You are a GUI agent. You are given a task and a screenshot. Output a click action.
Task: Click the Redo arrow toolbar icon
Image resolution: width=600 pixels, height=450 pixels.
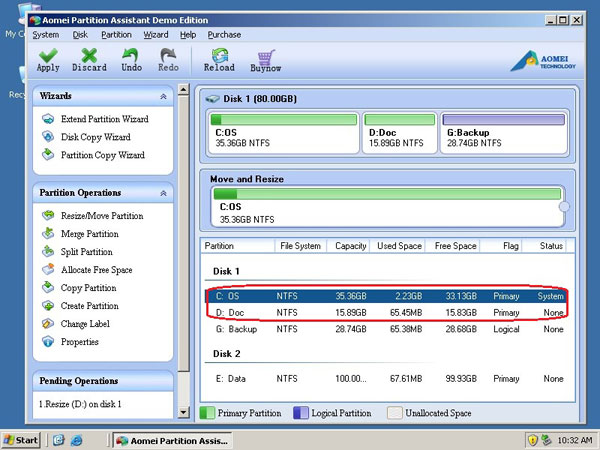(x=168, y=55)
